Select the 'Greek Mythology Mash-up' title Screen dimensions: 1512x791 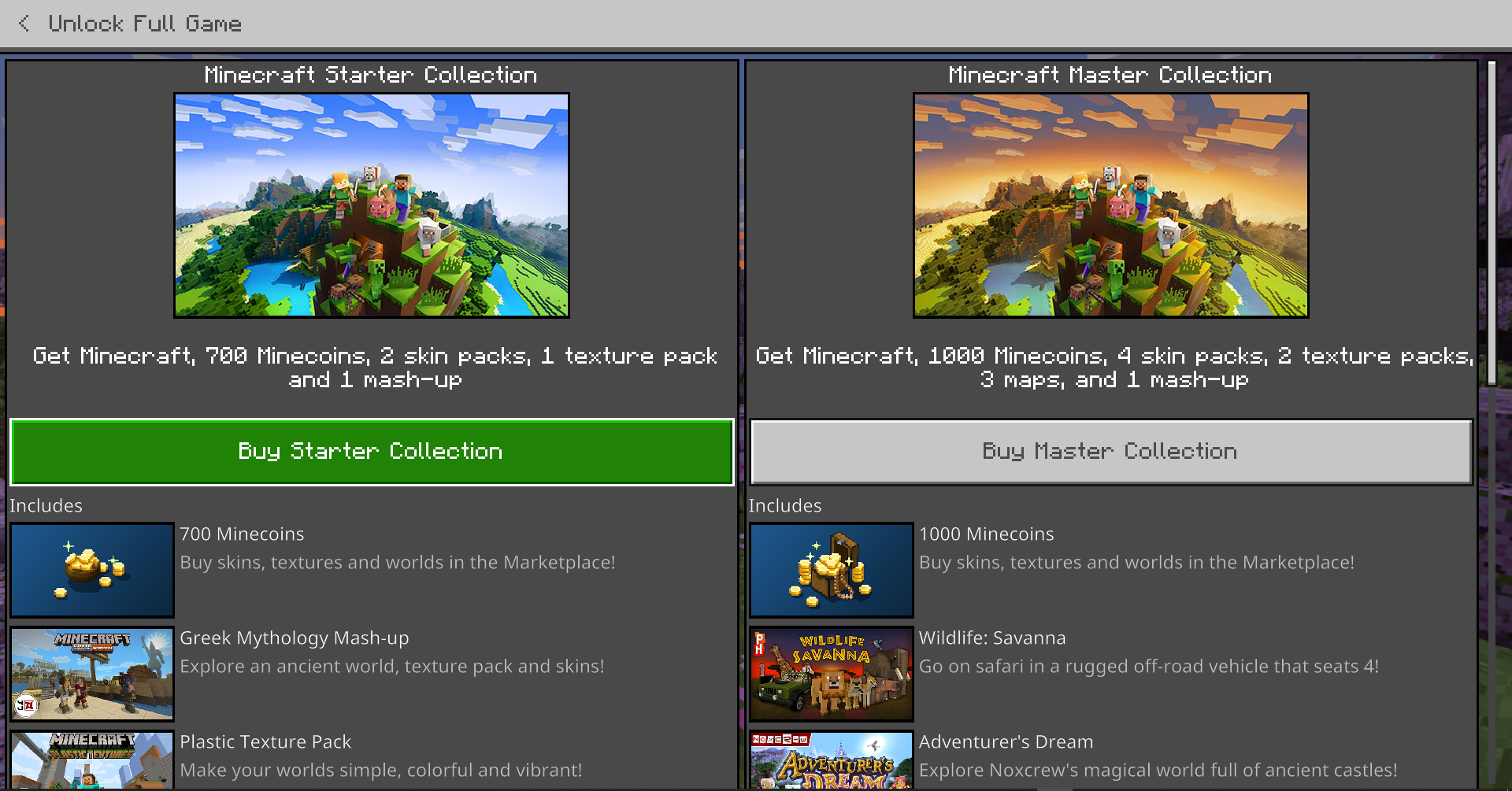point(295,638)
